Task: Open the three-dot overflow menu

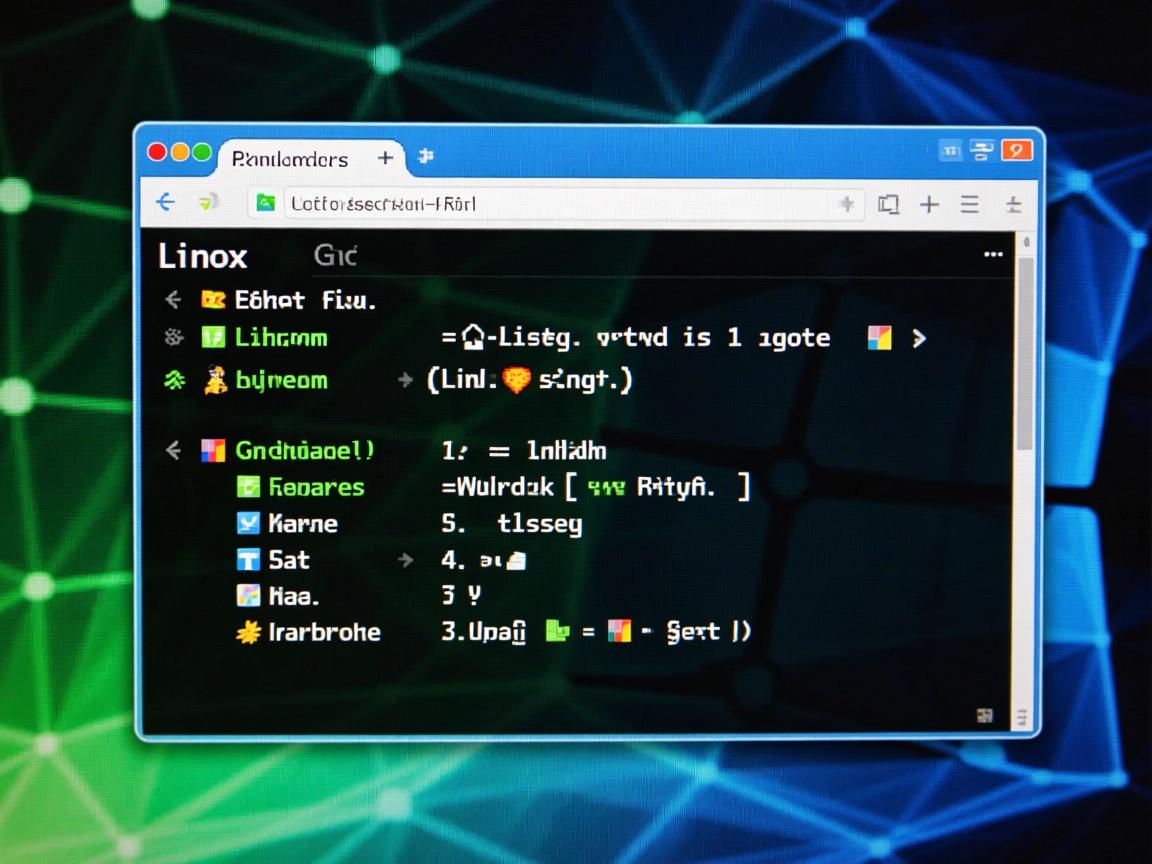Action: click(x=993, y=255)
